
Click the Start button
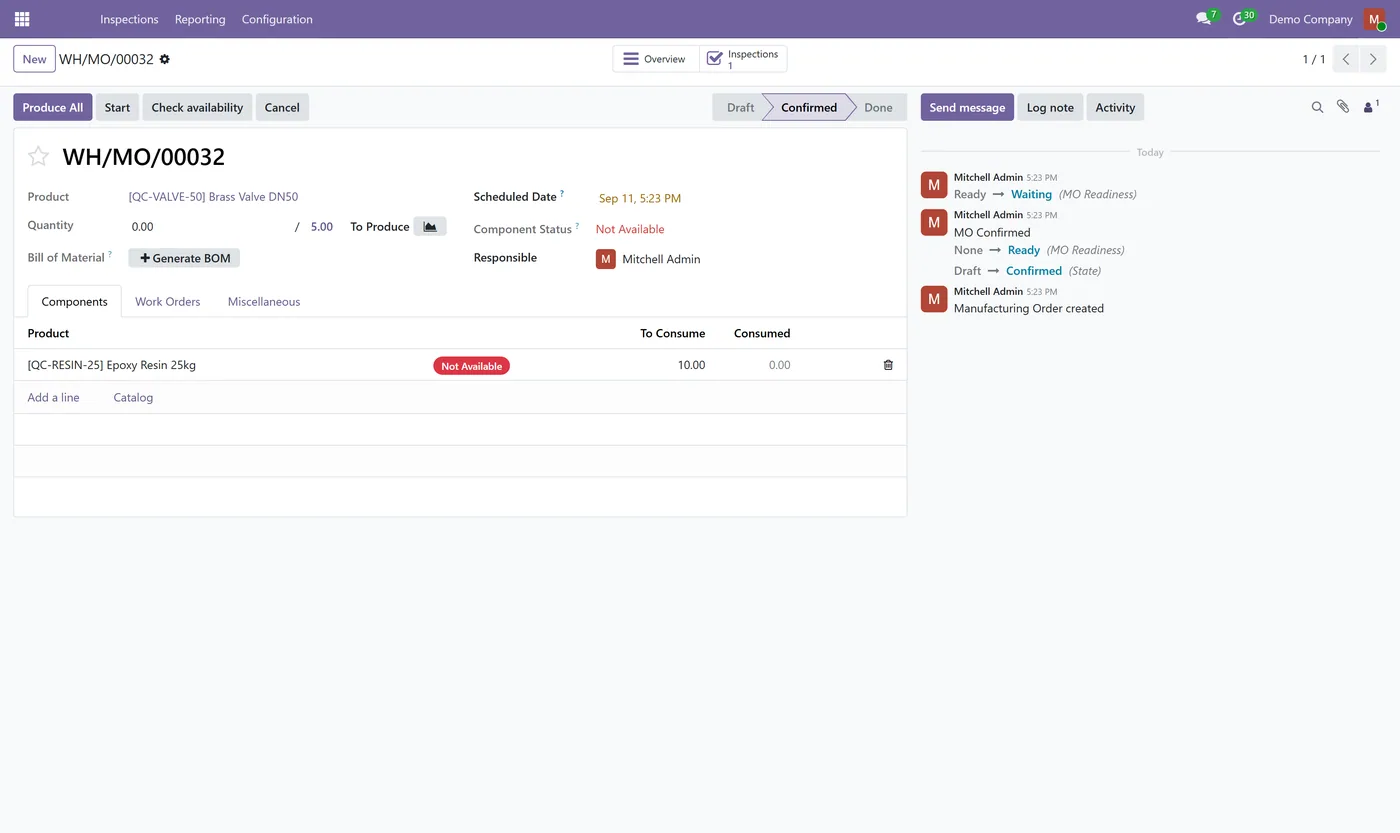(x=117, y=107)
